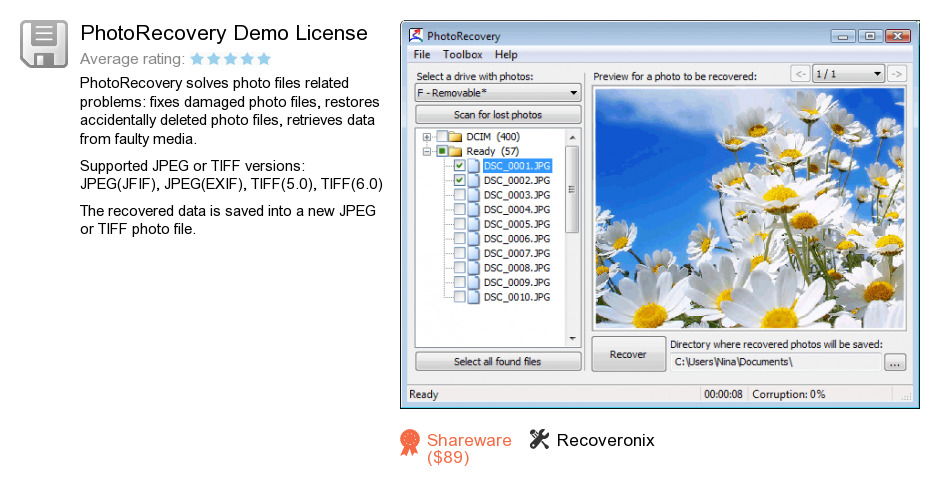Click the floppy disk software icon
Image resolution: width=940 pixels, height=493 pixels.
coord(44,44)
